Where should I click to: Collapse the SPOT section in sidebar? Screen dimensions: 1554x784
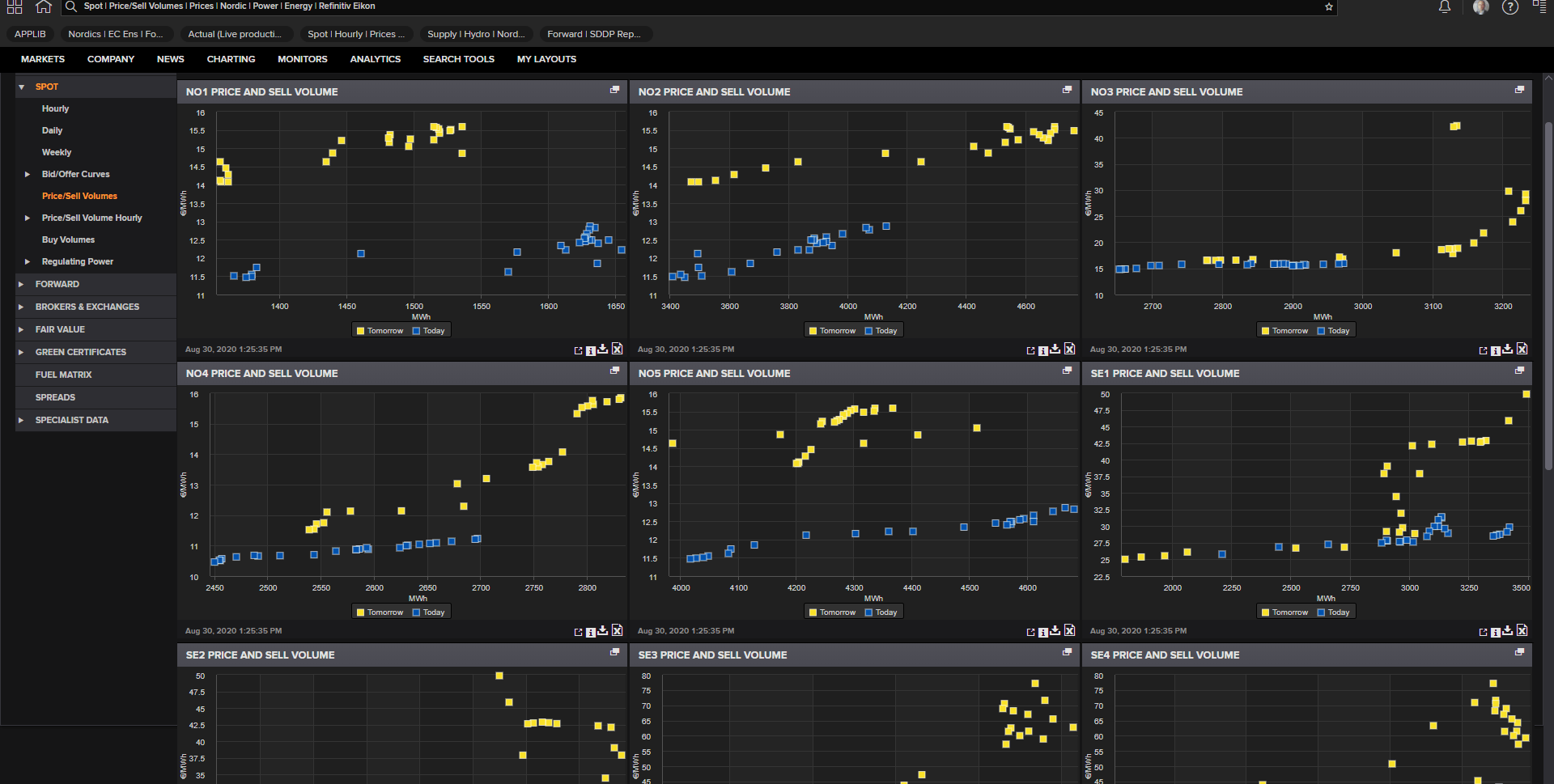[x=22, y=87]
